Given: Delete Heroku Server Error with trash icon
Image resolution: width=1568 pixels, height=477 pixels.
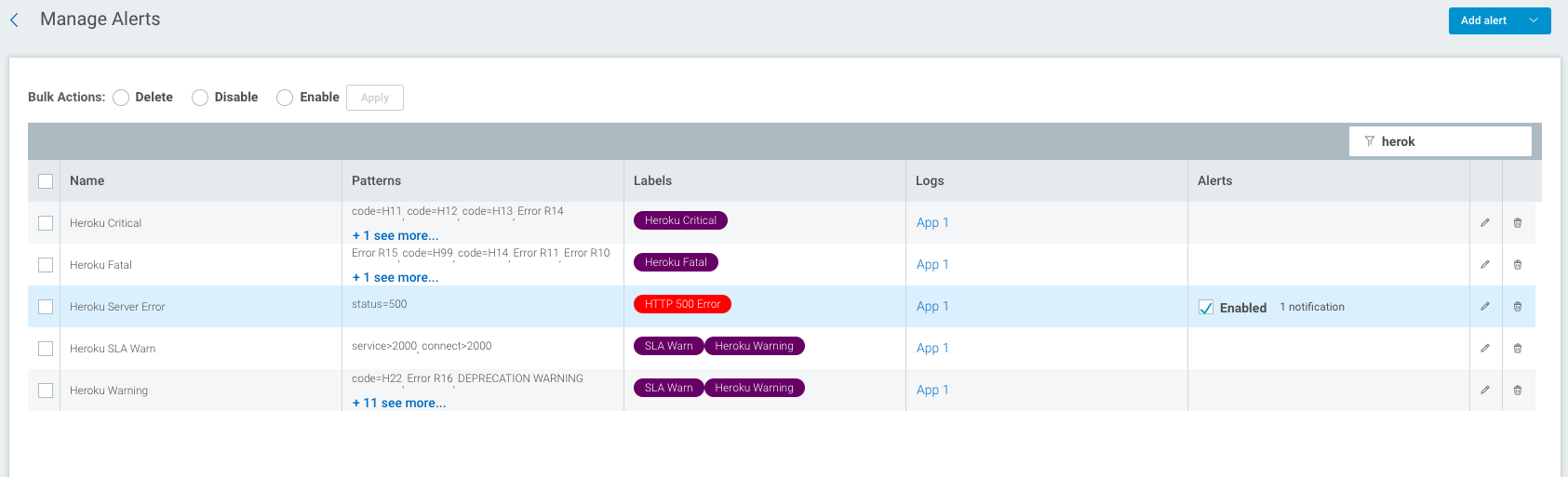Looking at the screenshot, I should [1518, 307].
